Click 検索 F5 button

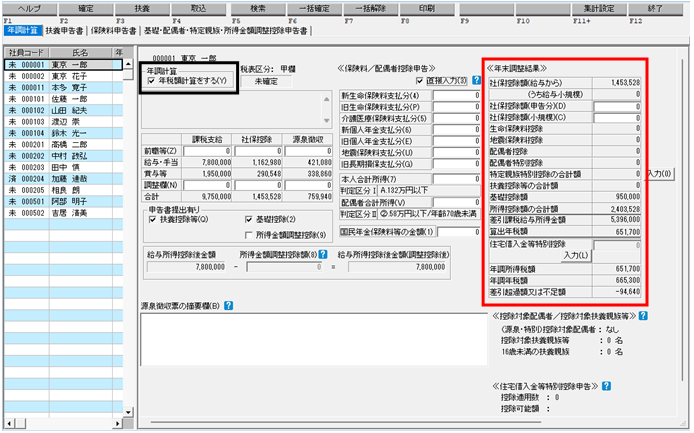click(x=258, y=9)
